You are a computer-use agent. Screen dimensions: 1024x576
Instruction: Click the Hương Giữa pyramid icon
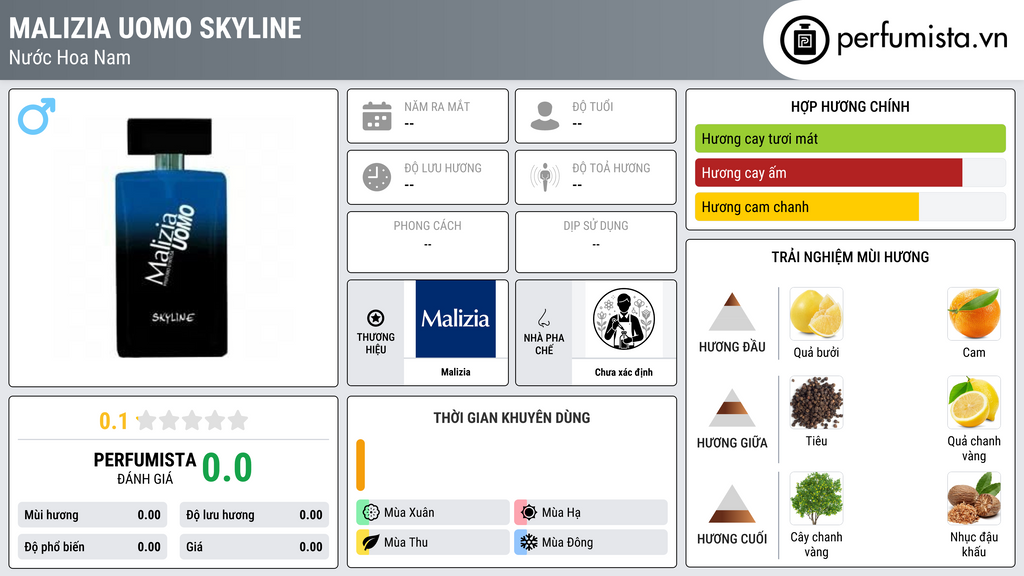pyautogui.click(x=732, y=408)
